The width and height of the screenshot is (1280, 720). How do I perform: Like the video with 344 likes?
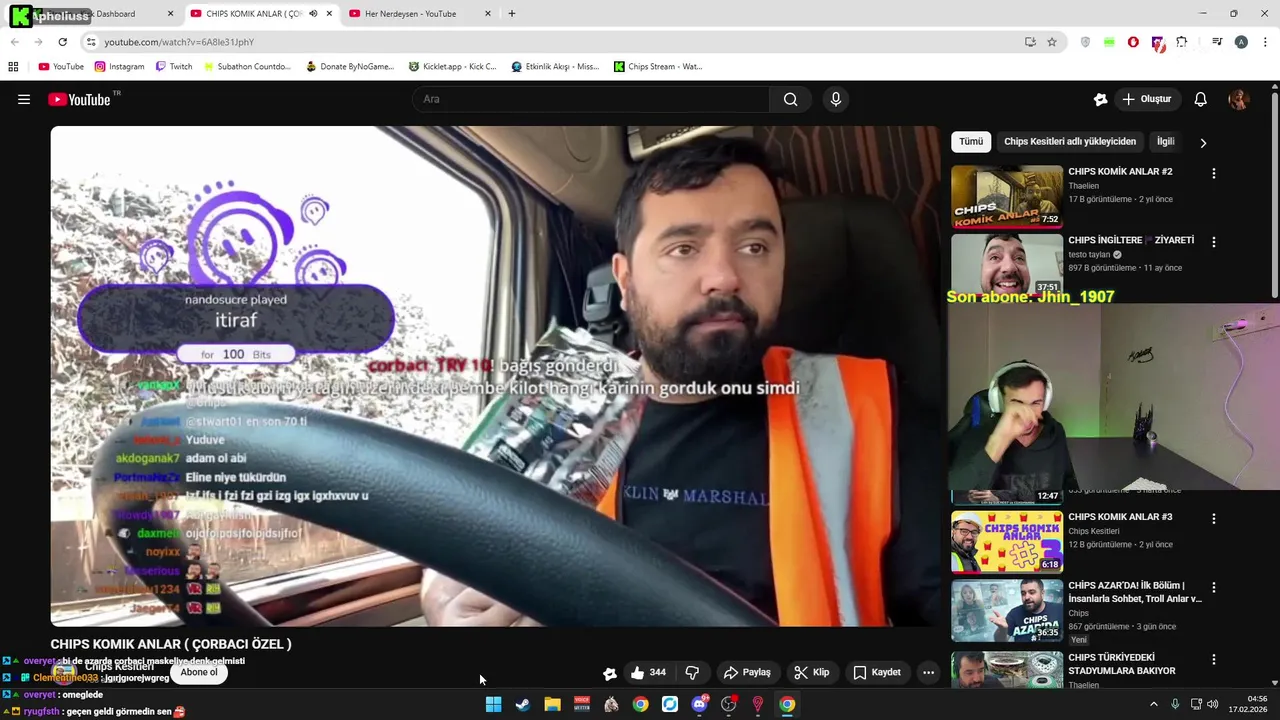point(647,672)
